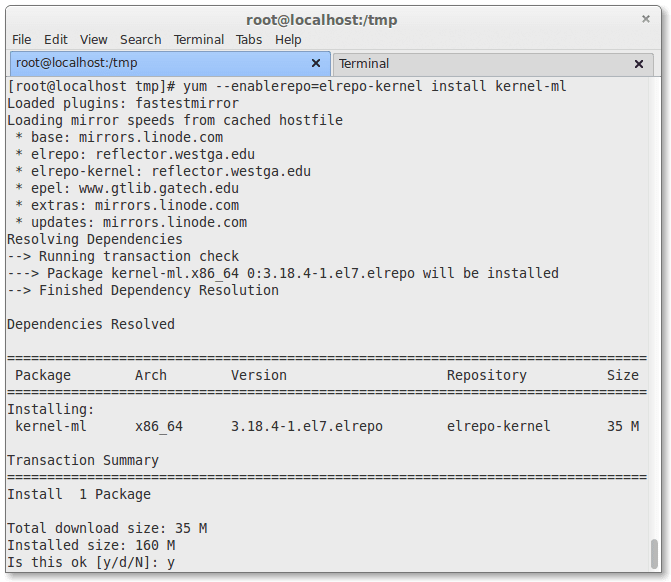The width and height of the screenshot is (671, 582).
Task: Click the 'Resolving Dependencies' line
Action: click(95, 239)
